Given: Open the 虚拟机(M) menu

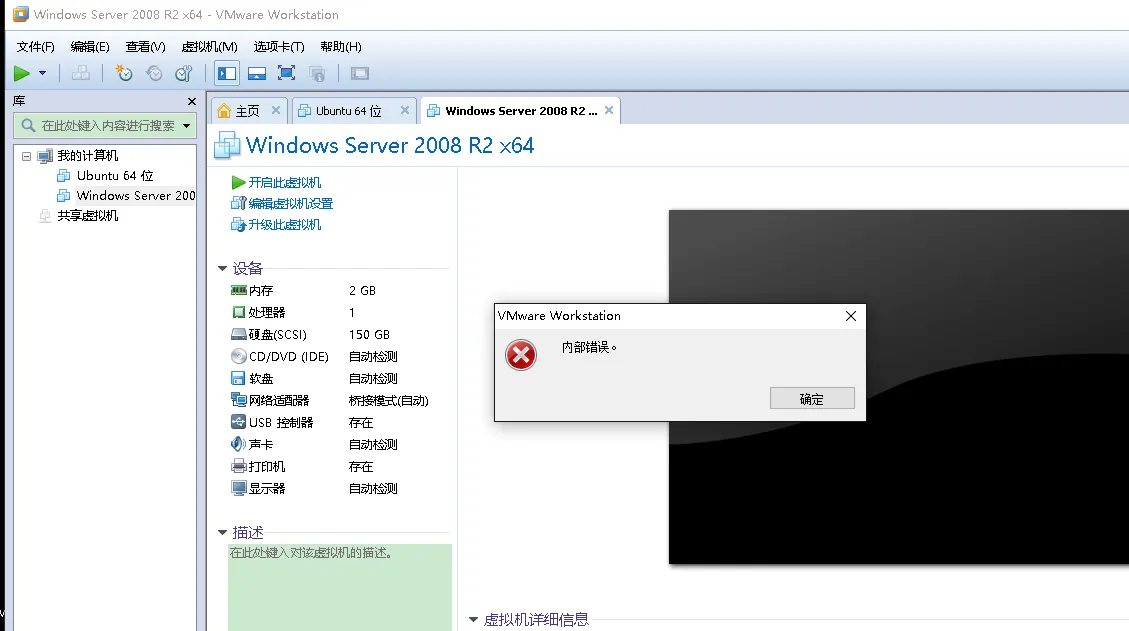Looking at the screenshot, I should coord(210,47).
